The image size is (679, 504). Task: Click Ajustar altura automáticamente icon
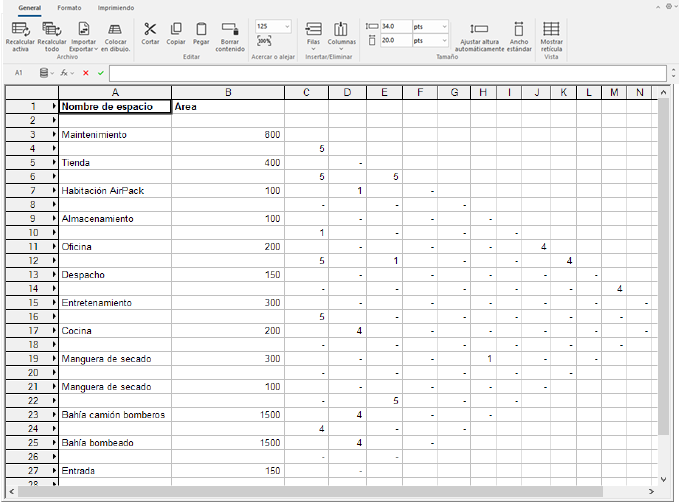tap(479, 30)
